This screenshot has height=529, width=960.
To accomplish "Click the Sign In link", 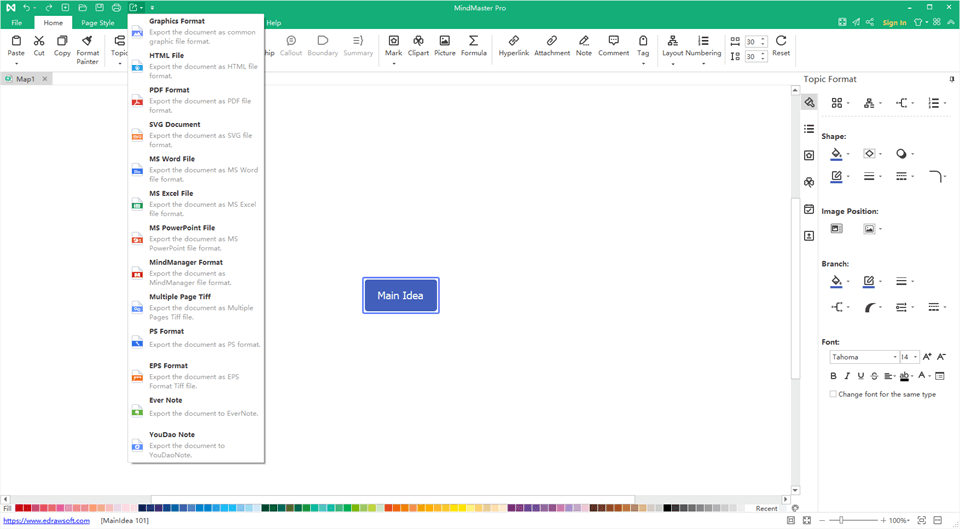I will pyautogui.click(x=894, y=22).
